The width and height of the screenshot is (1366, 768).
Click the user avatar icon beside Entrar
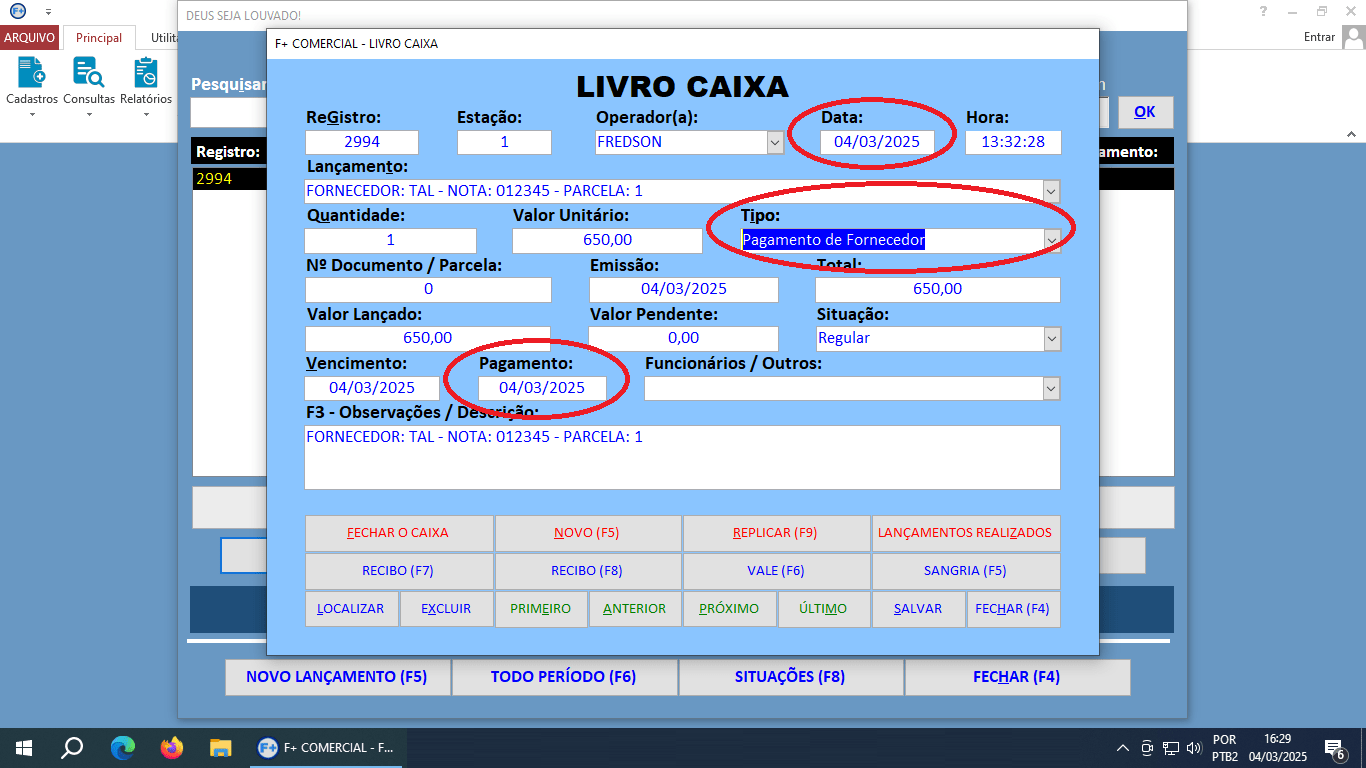pos(1353,37)
